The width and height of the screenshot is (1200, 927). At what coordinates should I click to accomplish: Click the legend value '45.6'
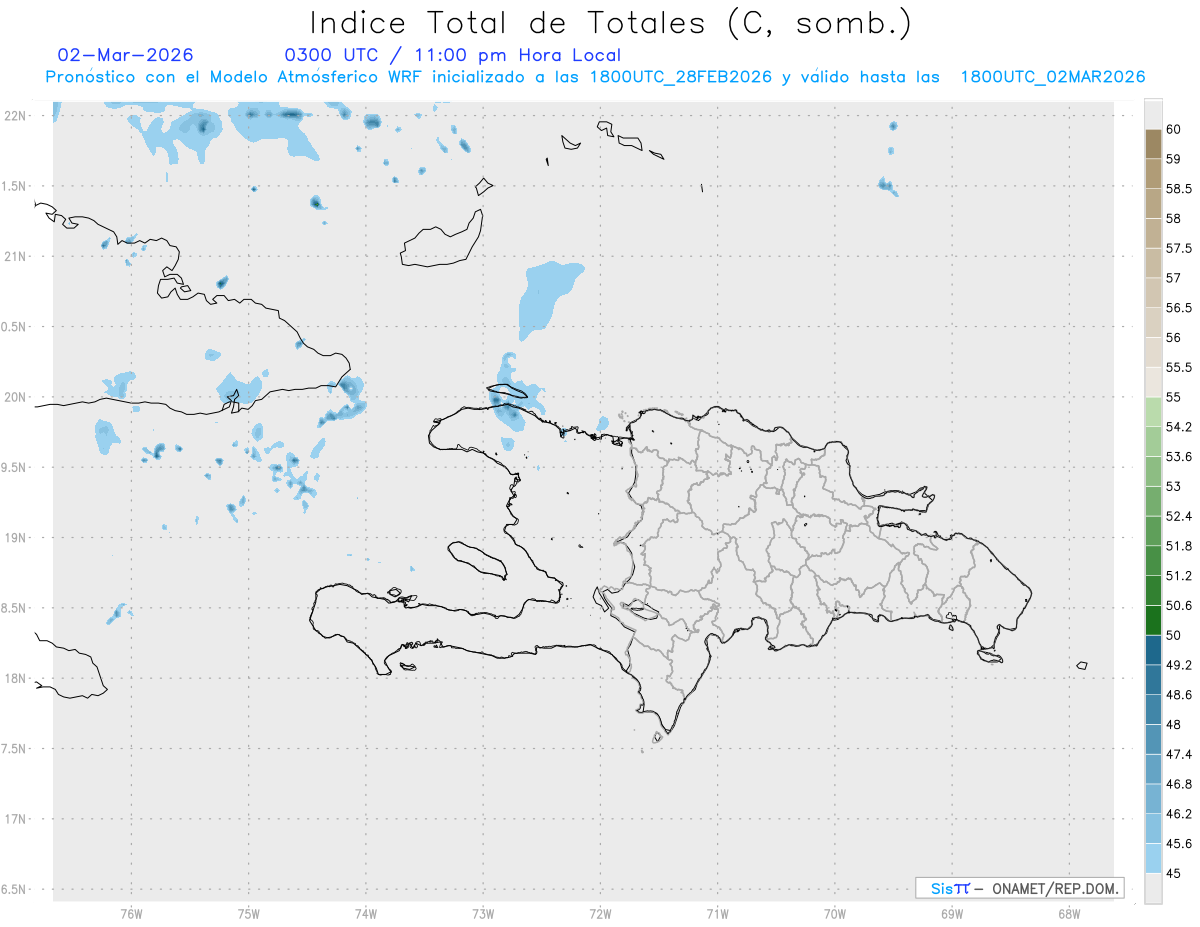tap(1178, 844)
